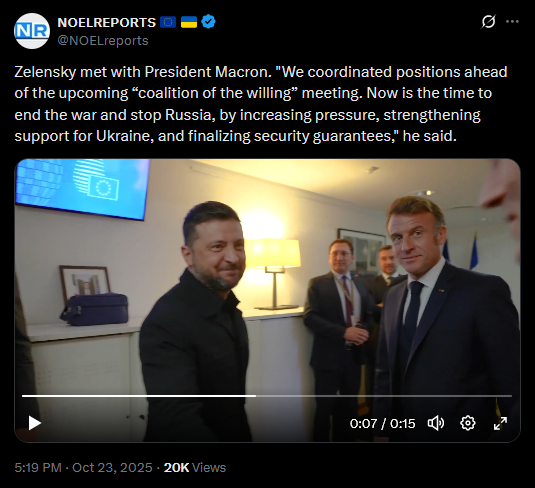This screenshot has width=535, height=488.
Task: Open the three-dot more options menu
Action: tap(512, 21)
